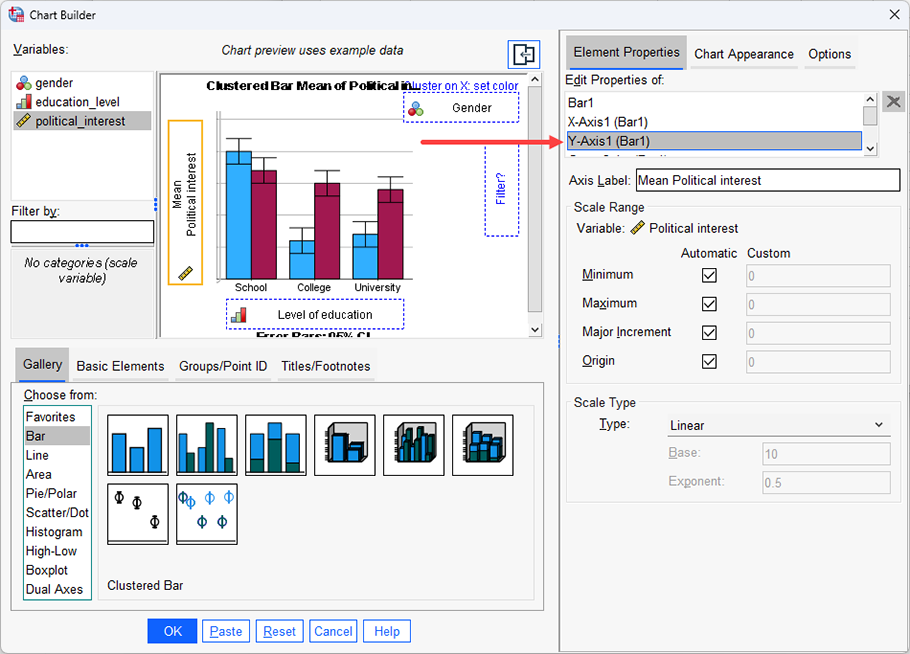910x654 pixels.
Task: Open the Basic Elements tab
Action: (x=120, y=366)
